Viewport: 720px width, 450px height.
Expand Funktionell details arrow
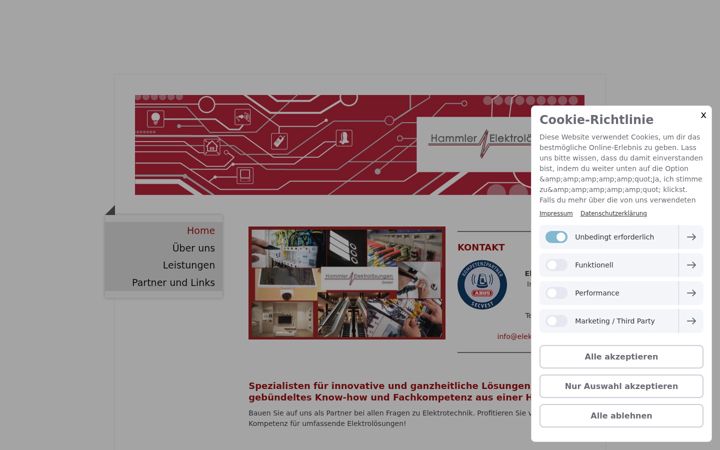tap(691, 265)
